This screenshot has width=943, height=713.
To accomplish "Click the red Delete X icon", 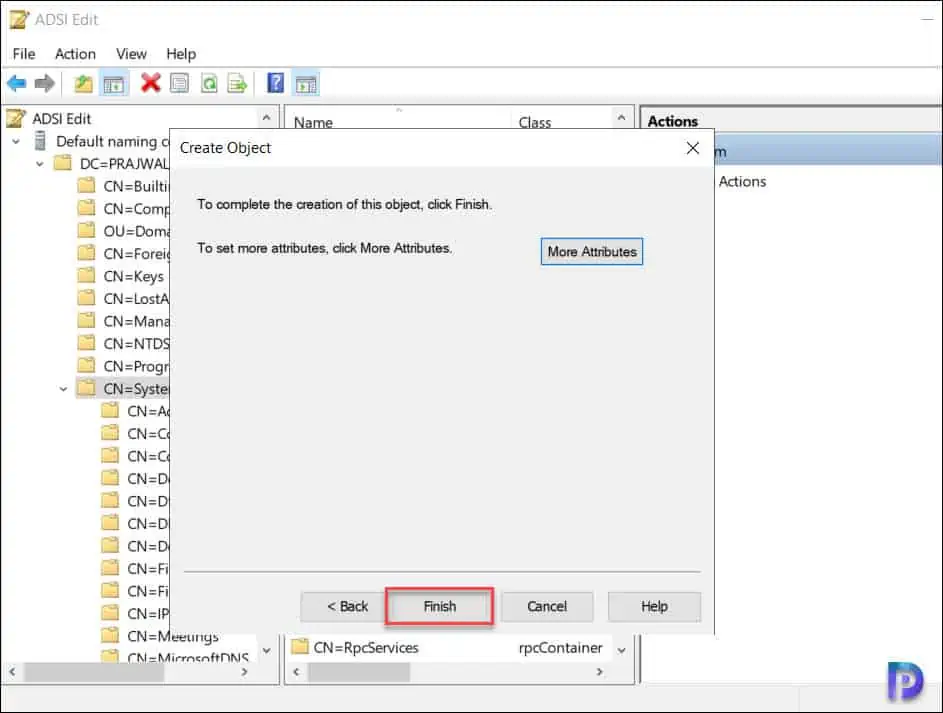I will [151, 82].
